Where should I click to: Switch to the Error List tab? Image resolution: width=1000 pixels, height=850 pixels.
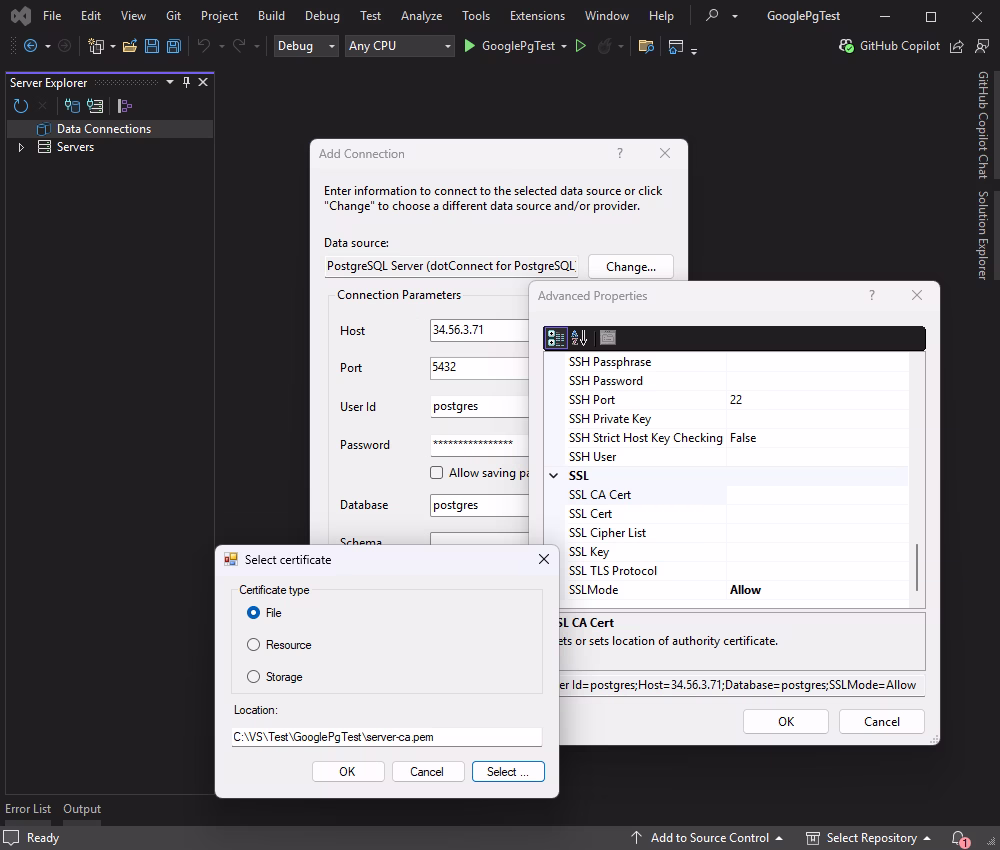tap(28, 809)
